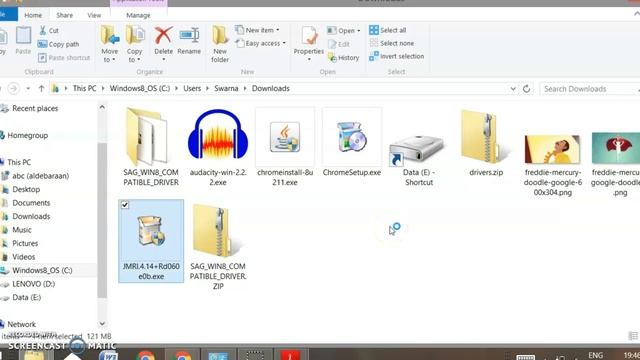Click the Cut scissors icon
The height and width of the screenshot is (360, 640).
click(43, 30)
